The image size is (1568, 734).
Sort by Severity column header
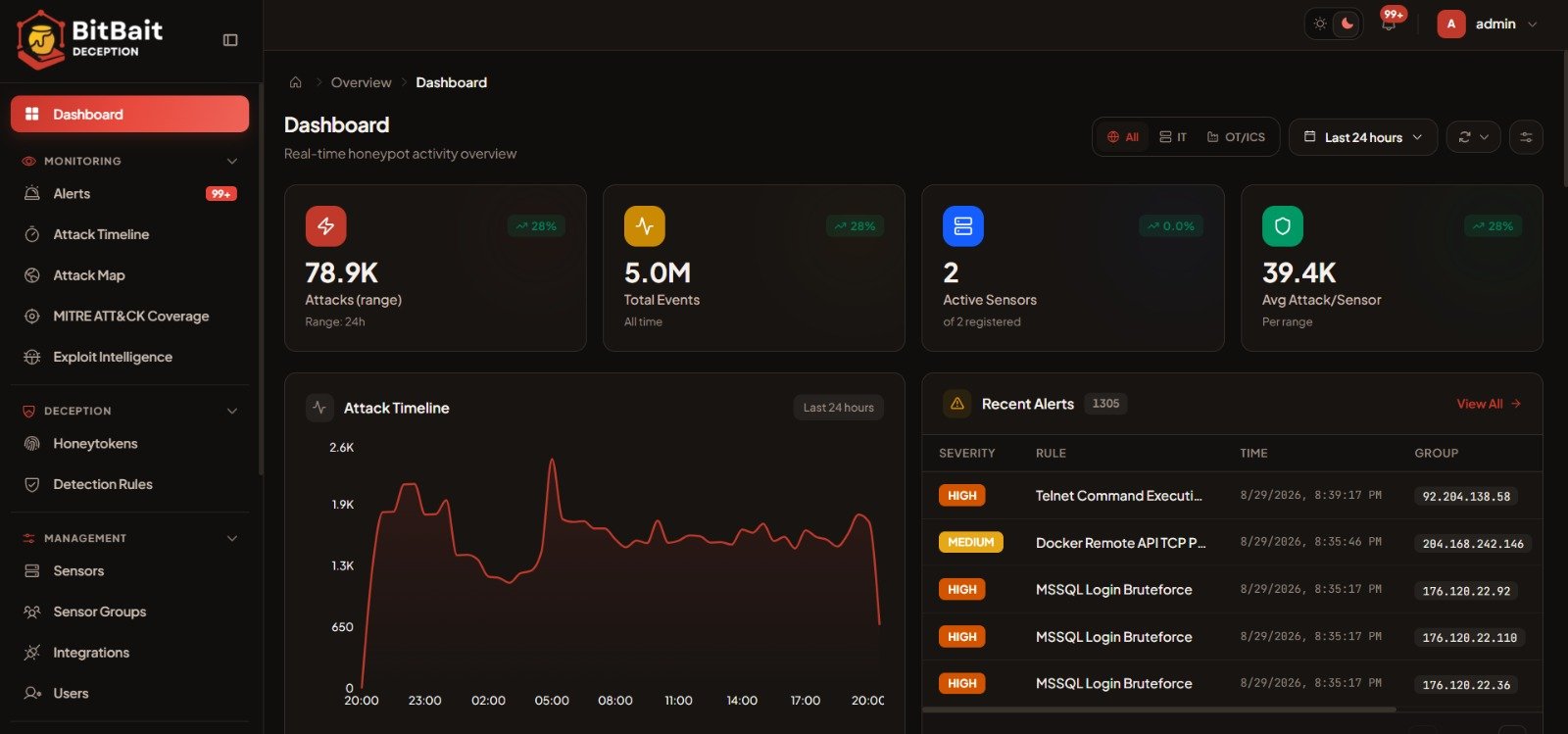point(966,453)
